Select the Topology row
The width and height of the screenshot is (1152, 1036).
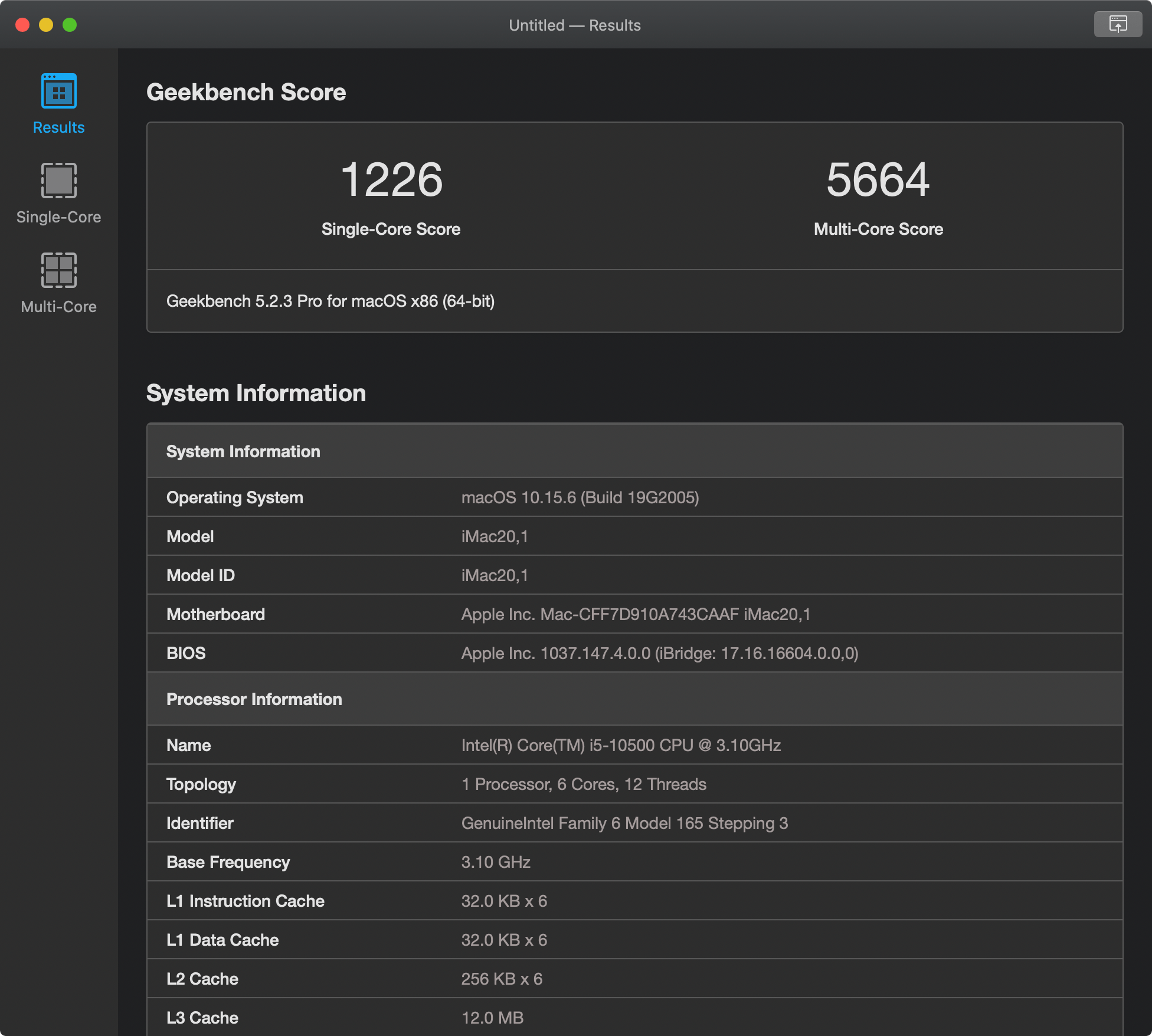pyautogui.click(x=635, y=784)
